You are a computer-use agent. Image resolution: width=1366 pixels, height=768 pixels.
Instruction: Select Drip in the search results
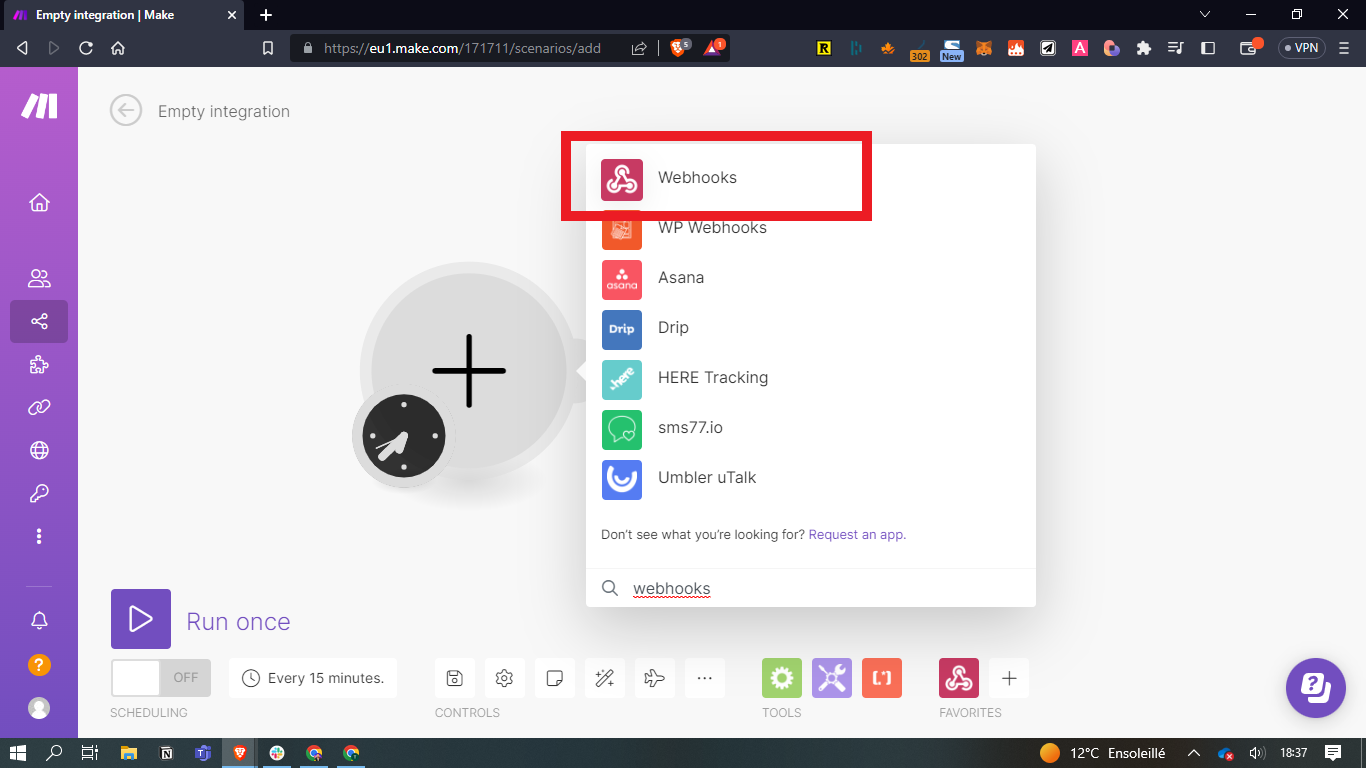[810, 328]
